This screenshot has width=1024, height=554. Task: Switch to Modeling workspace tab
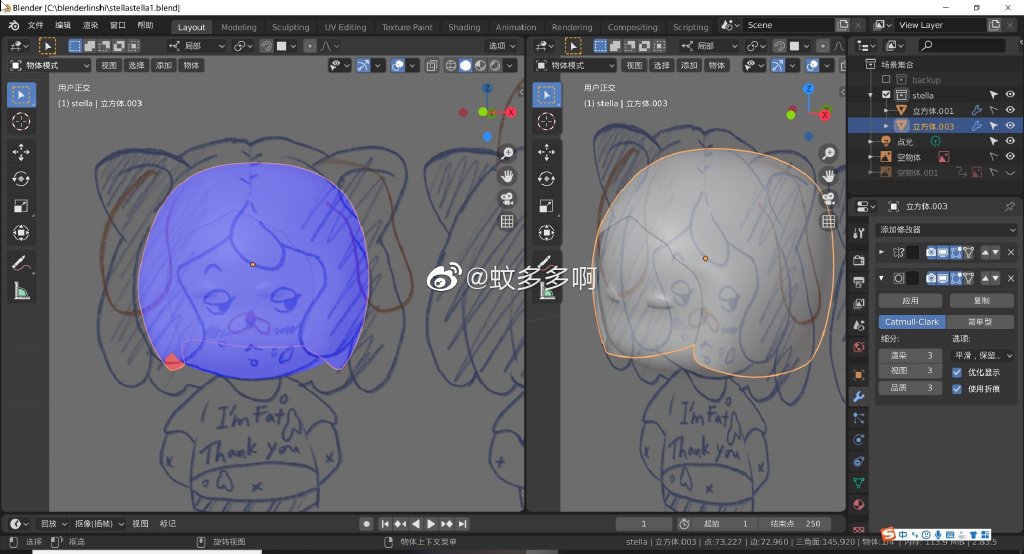238,27
